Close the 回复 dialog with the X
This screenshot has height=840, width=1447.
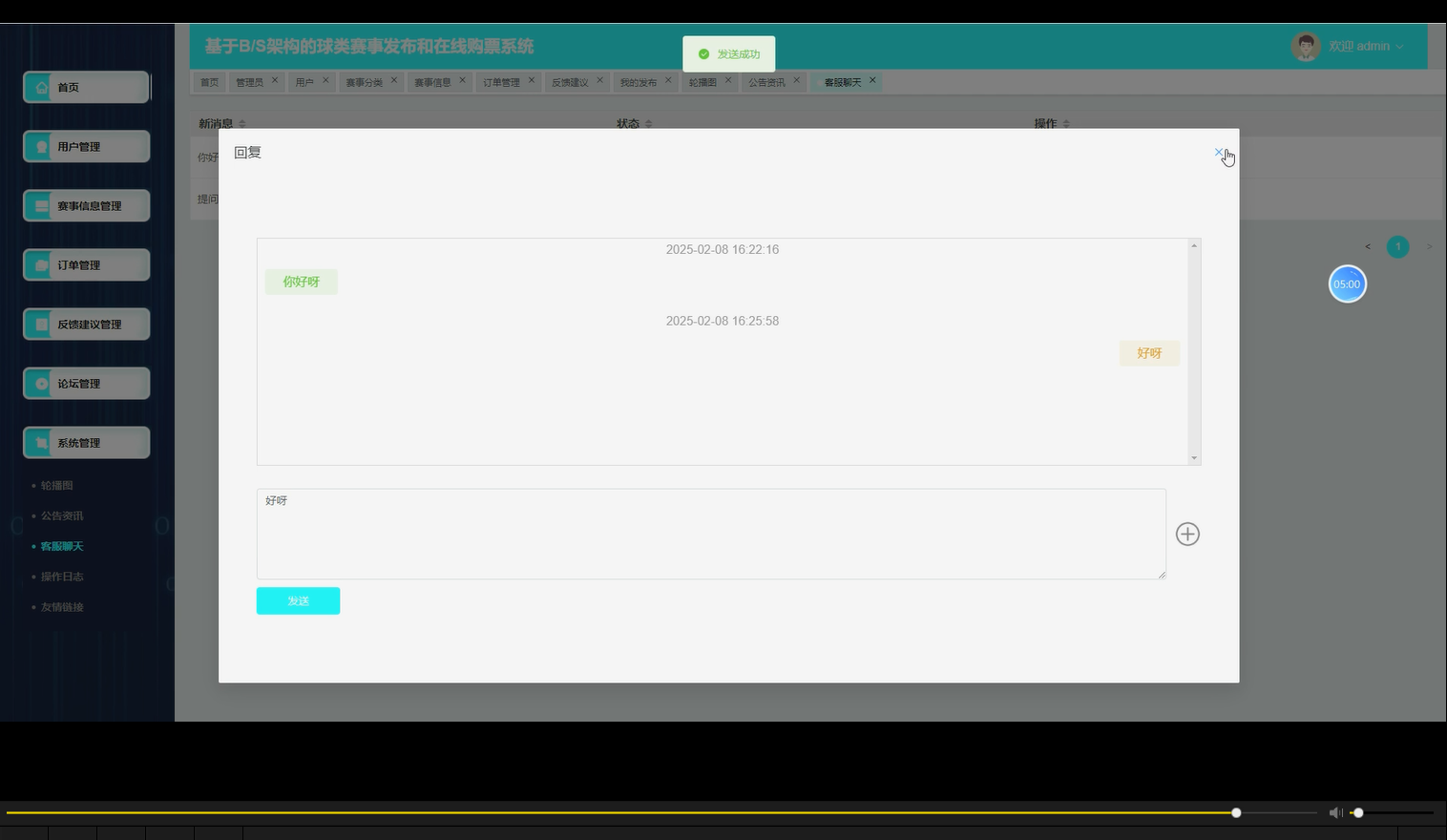(1218, 152)
